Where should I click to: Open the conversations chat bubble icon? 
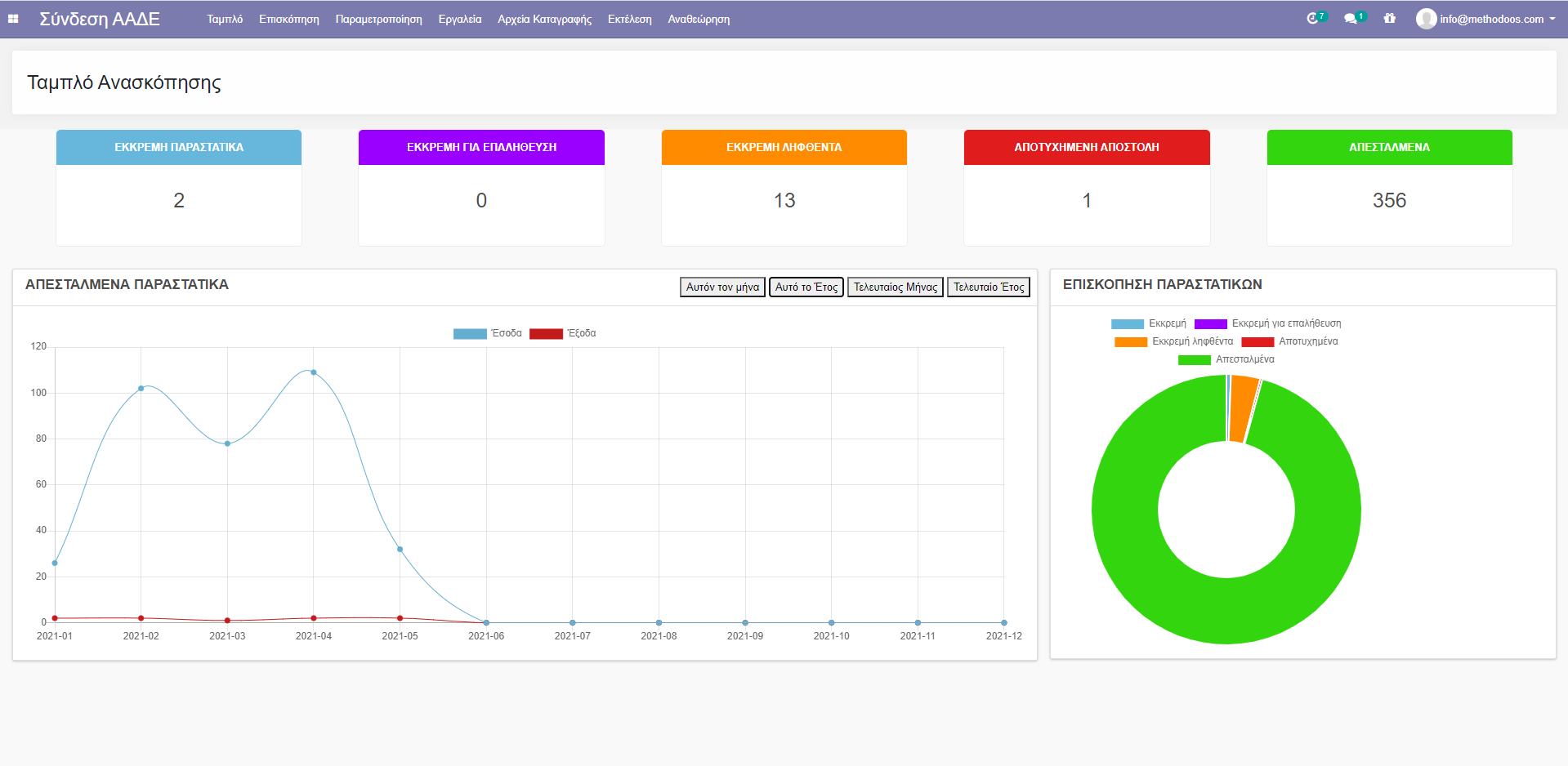point(1351,19)
